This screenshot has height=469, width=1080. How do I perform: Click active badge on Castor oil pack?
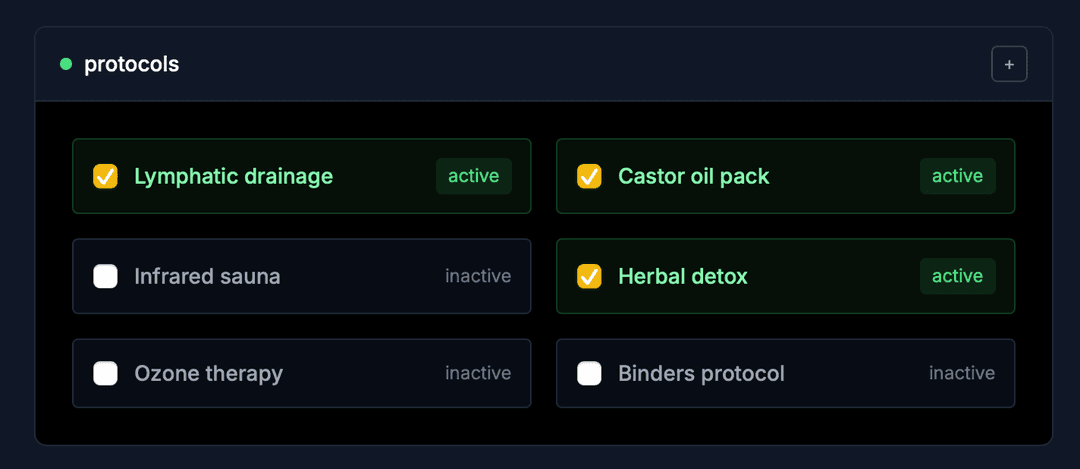[957, 176]
